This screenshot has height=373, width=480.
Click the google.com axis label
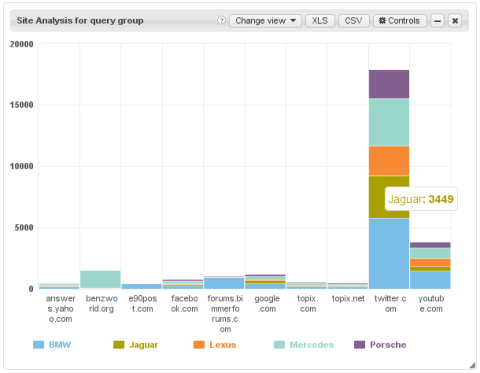267,304
